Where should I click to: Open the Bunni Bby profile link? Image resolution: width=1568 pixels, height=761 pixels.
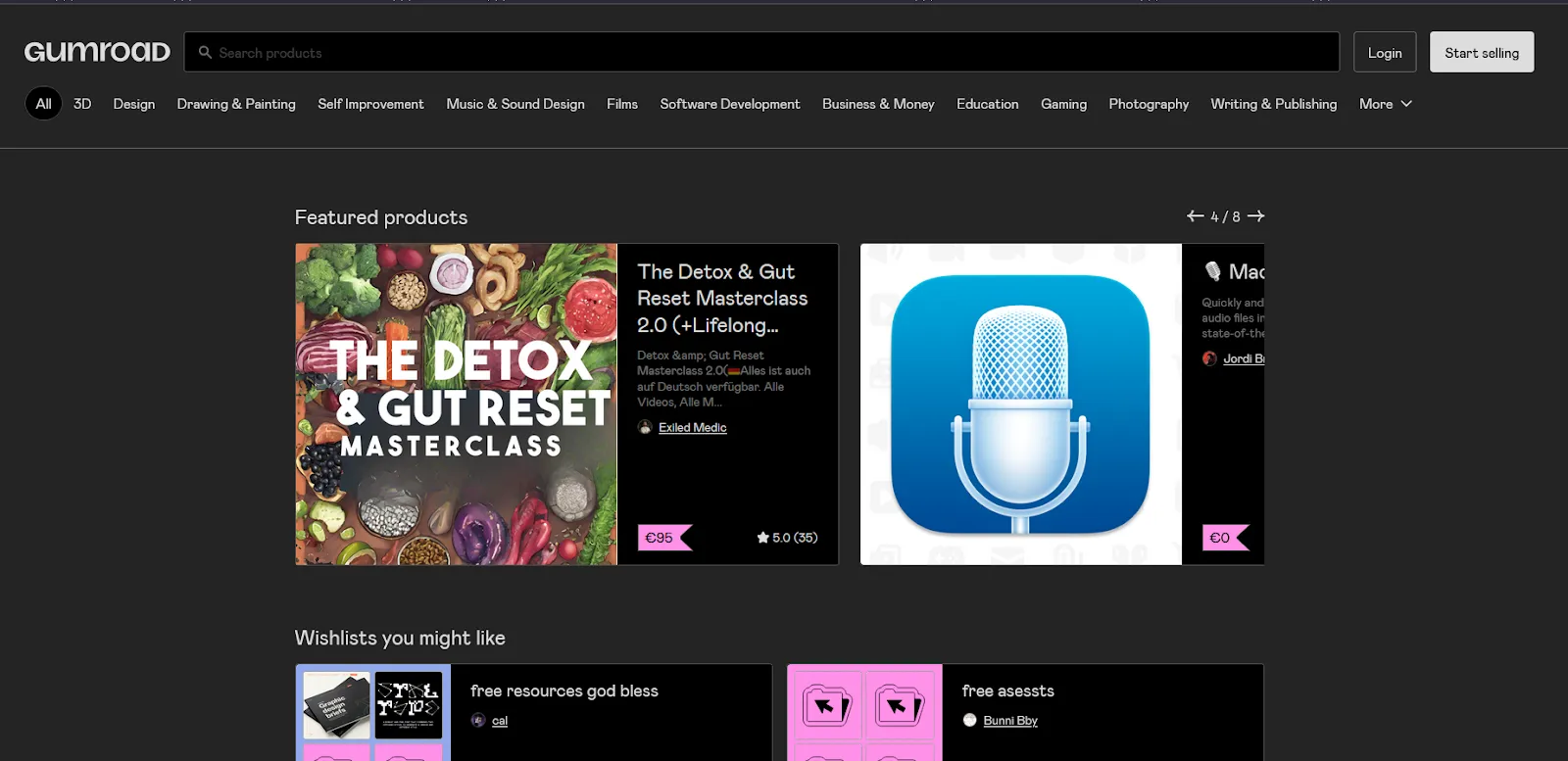point(1010,721)
